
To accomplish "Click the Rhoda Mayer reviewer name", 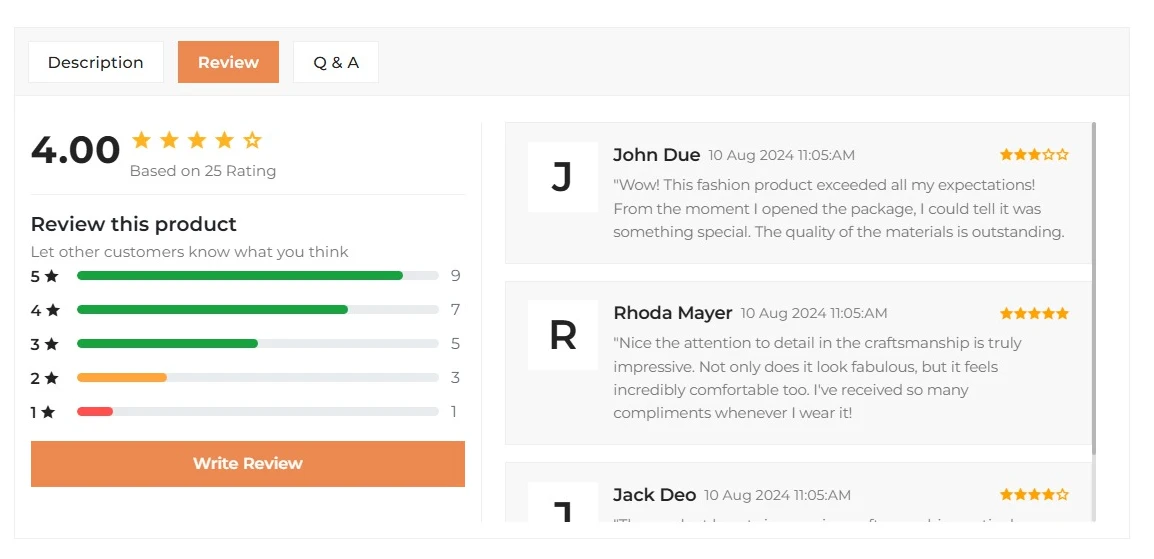I will pos(673,313).
